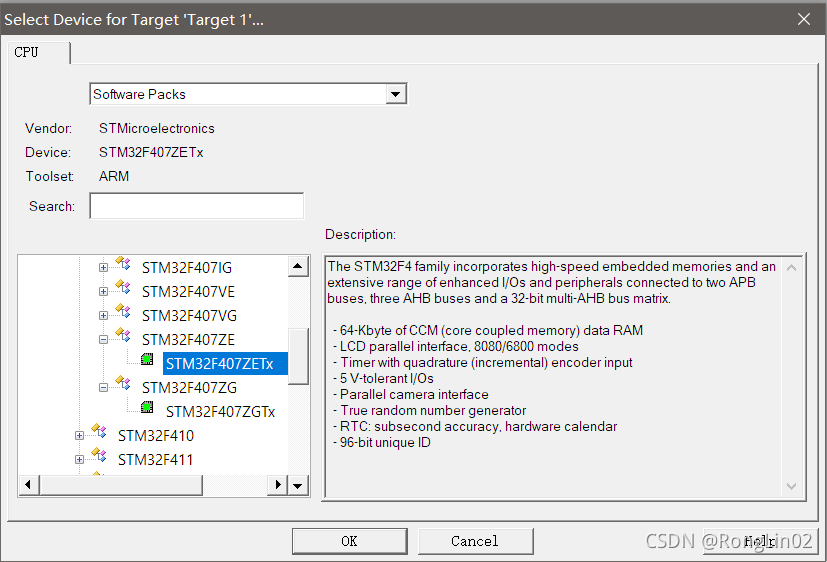This screenshot has width=827, height=562.
Task: Click the Cancel button
Action: point(475,541)
